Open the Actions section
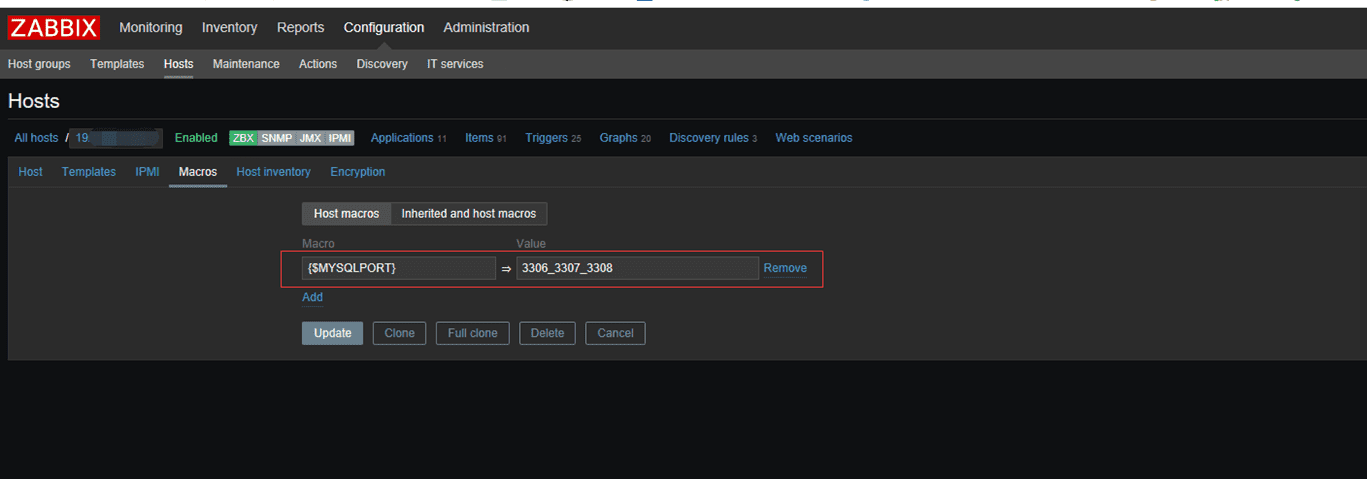 [x=318, y=64]
